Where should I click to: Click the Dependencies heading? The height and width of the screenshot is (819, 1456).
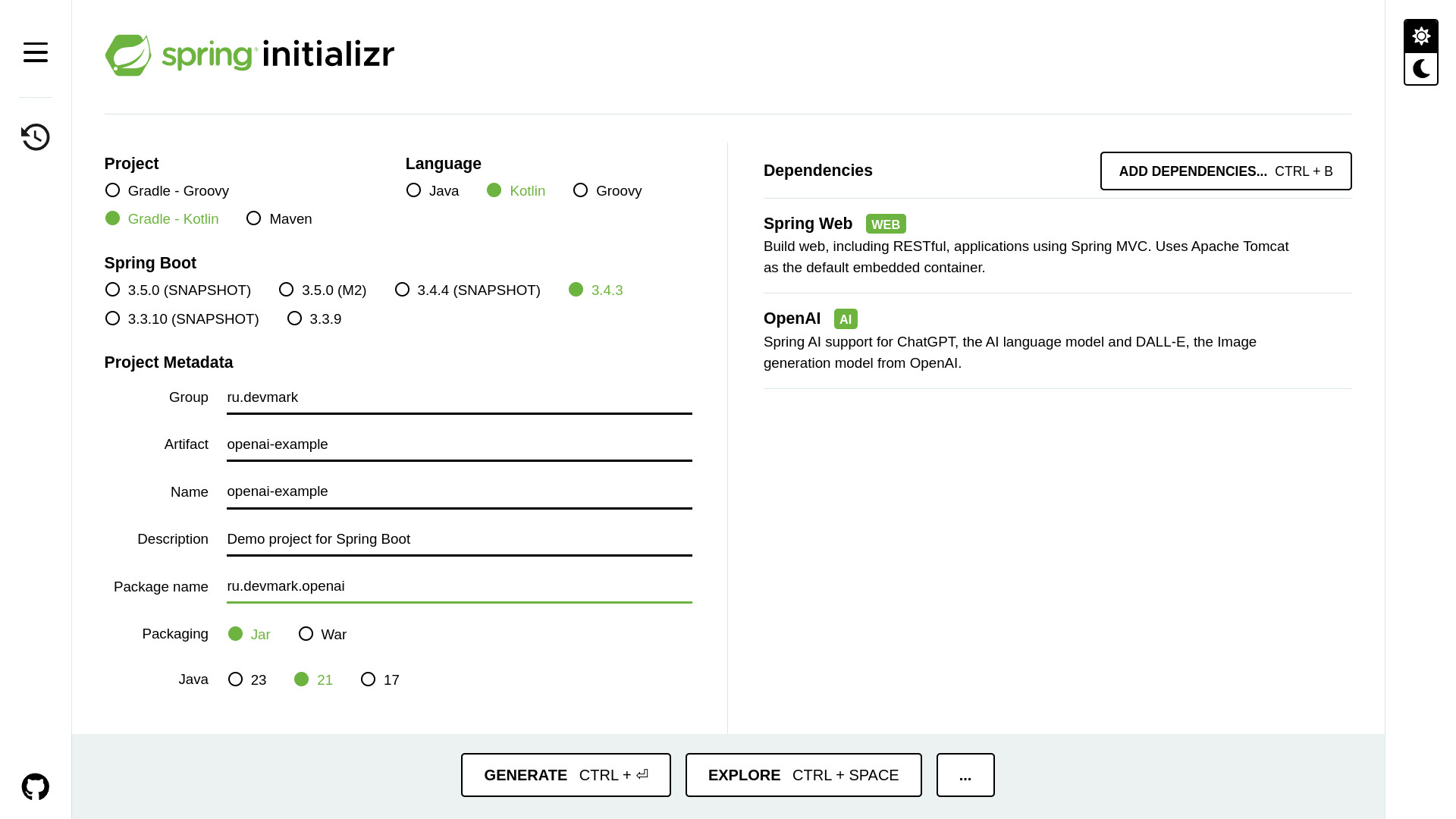coord(817,171)
